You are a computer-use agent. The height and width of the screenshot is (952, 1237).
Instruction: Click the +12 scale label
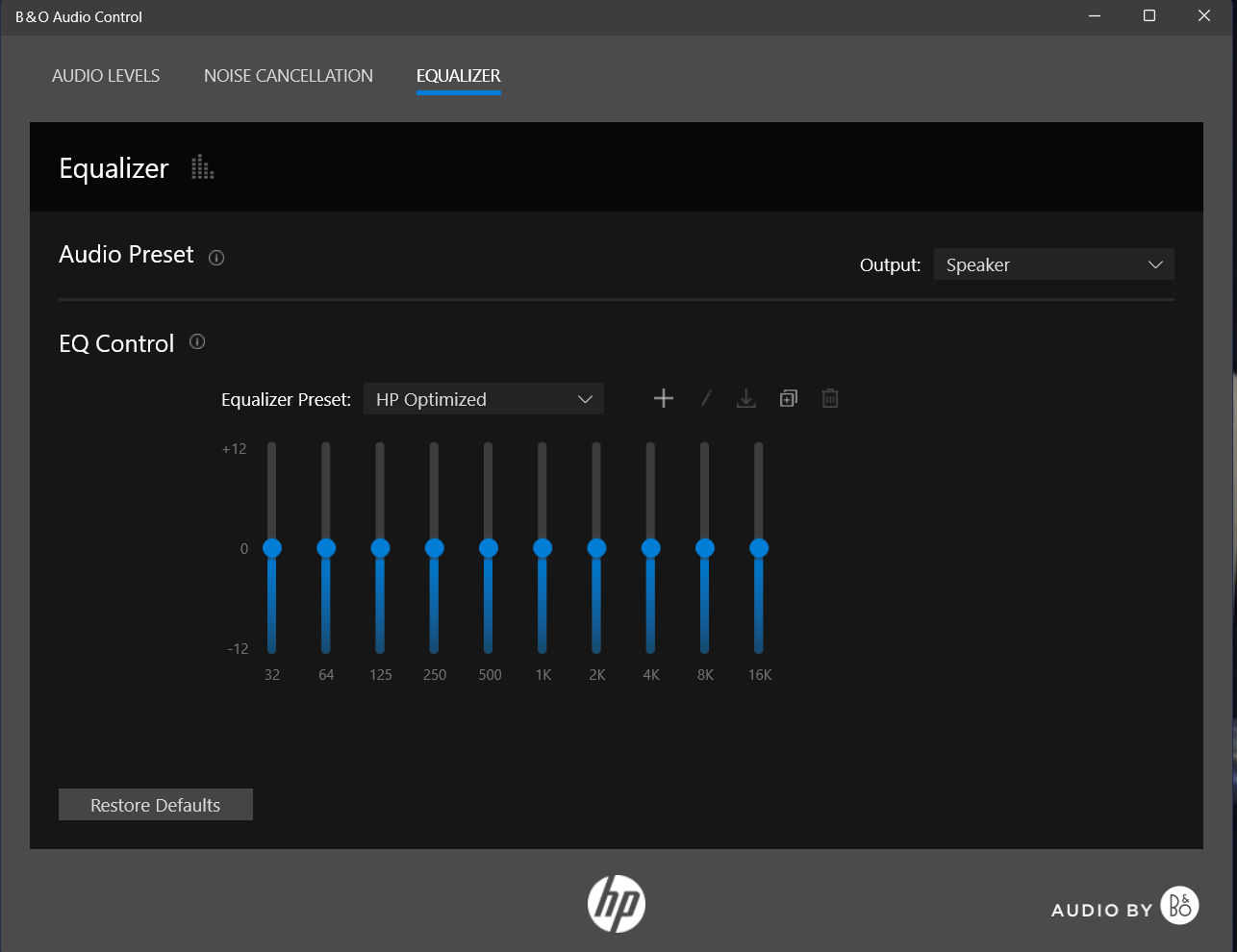(x=235, y=449)
